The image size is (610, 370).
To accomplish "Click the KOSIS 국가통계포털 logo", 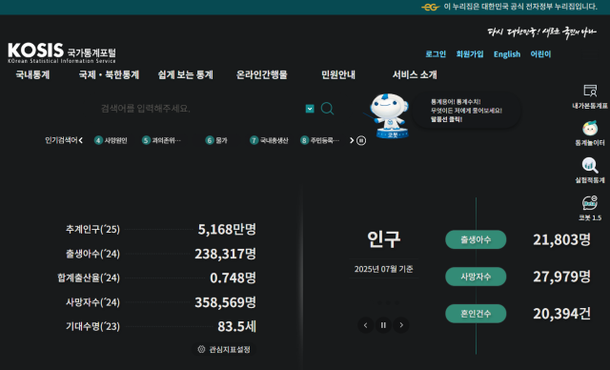I will (62, 53).
